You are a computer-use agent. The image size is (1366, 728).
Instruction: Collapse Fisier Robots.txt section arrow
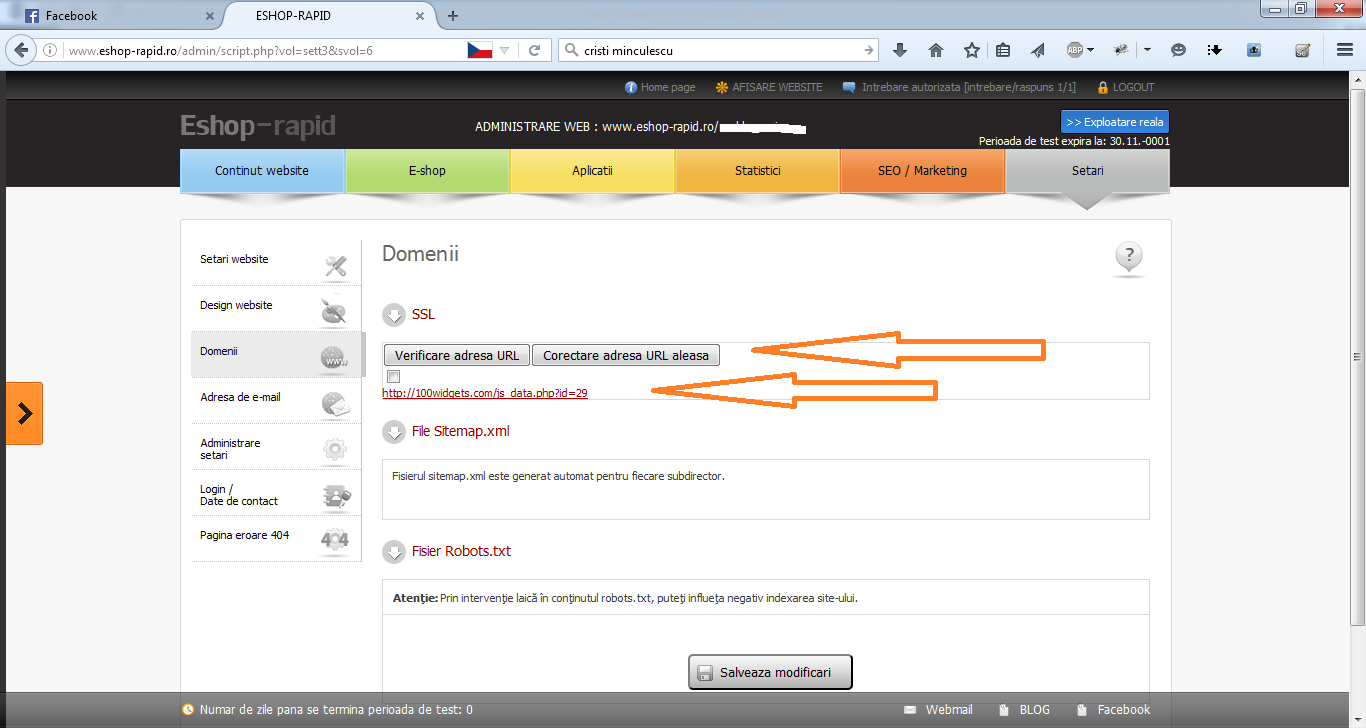click(393, 552)
